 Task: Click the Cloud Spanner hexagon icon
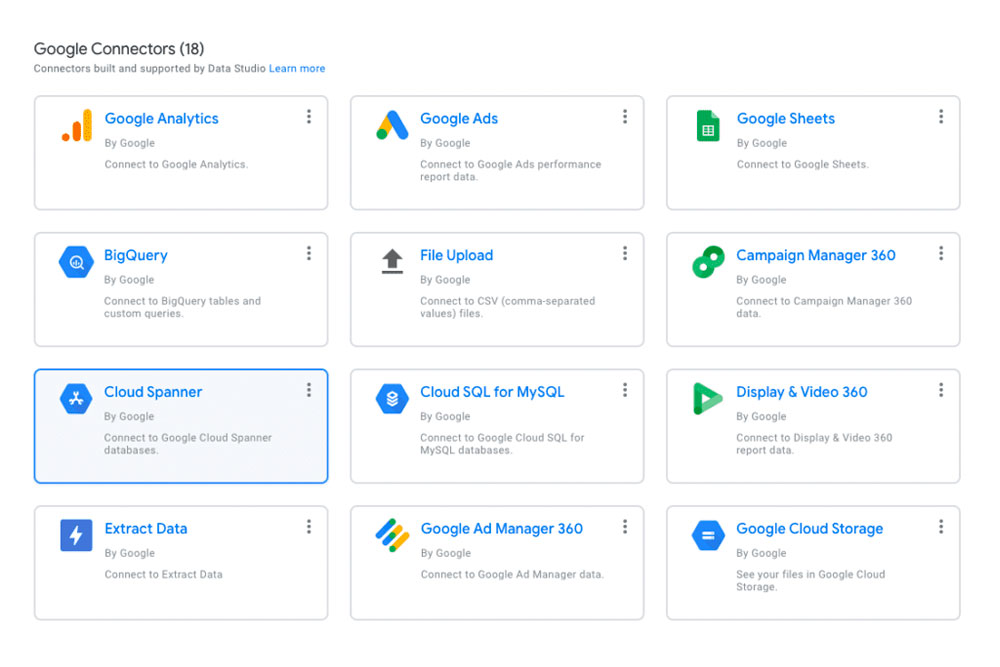77,399
